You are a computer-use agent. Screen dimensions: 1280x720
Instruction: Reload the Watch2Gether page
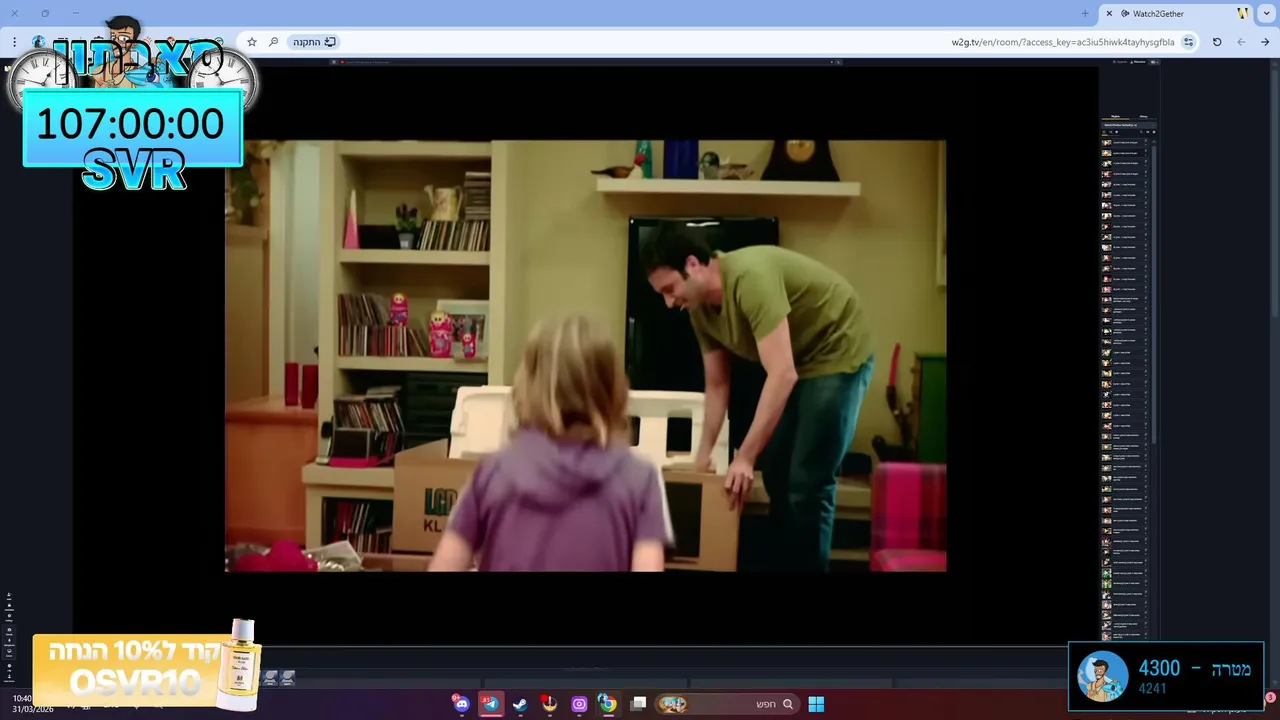coord(1217,42)
